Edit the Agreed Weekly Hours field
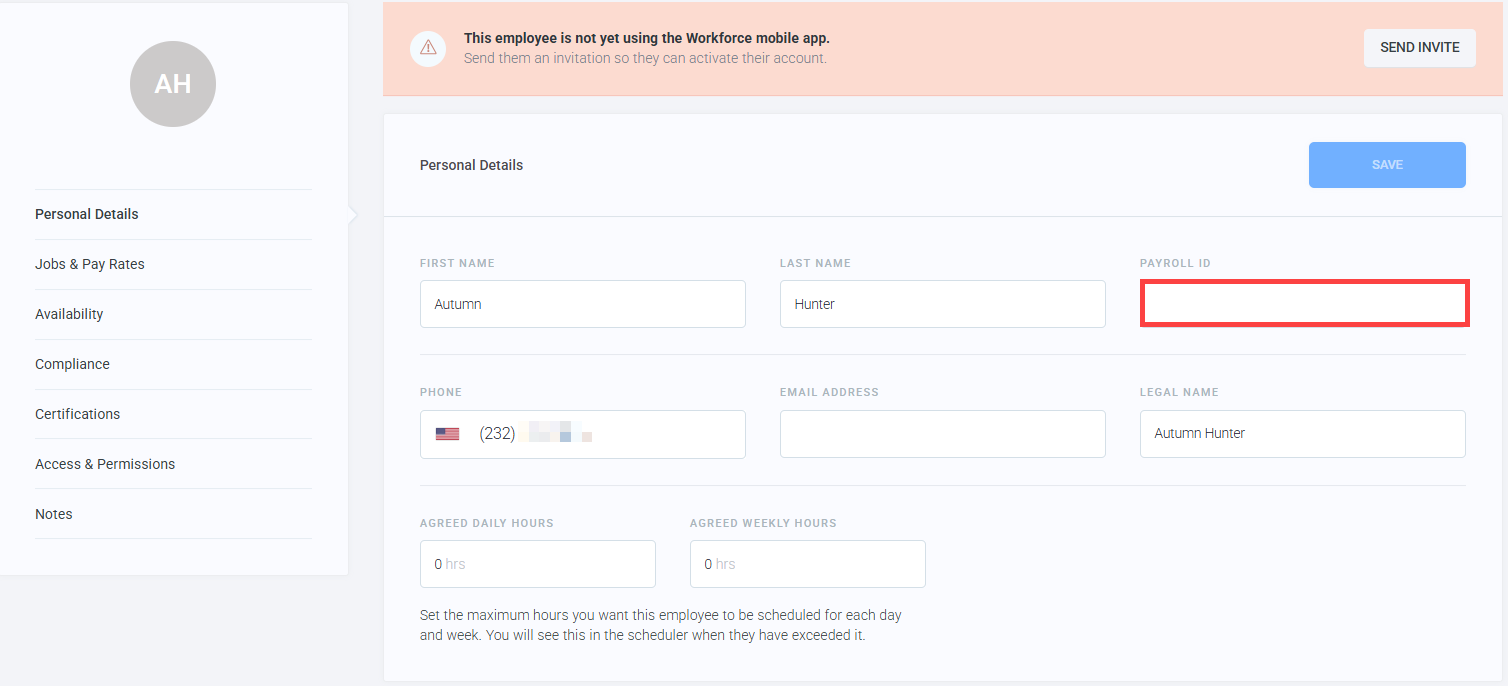This screenshot has width=1508, height=686. tap(807, 564)
